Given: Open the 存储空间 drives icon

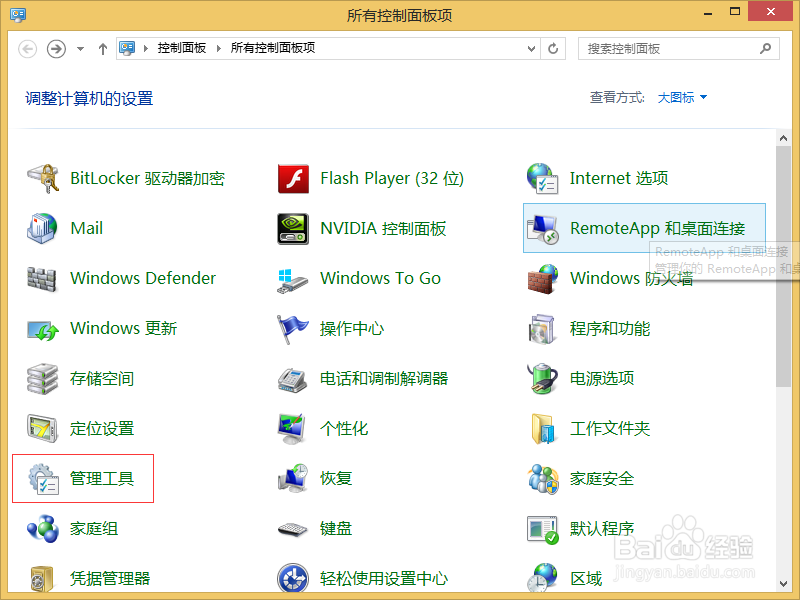Looking at the screenshot, I should [42, 379].
